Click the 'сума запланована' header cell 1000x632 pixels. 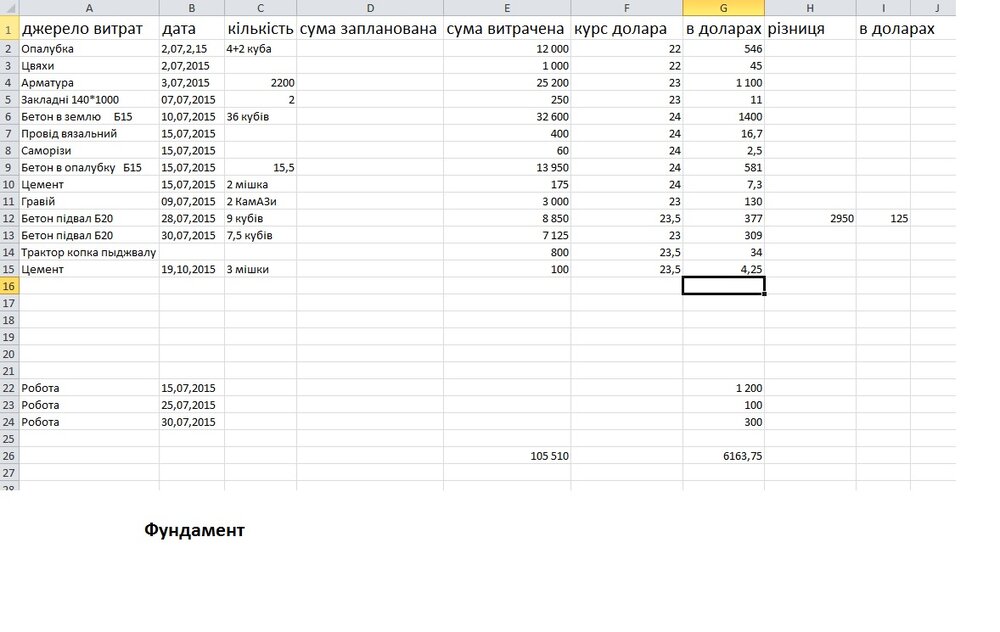point(370,29)
